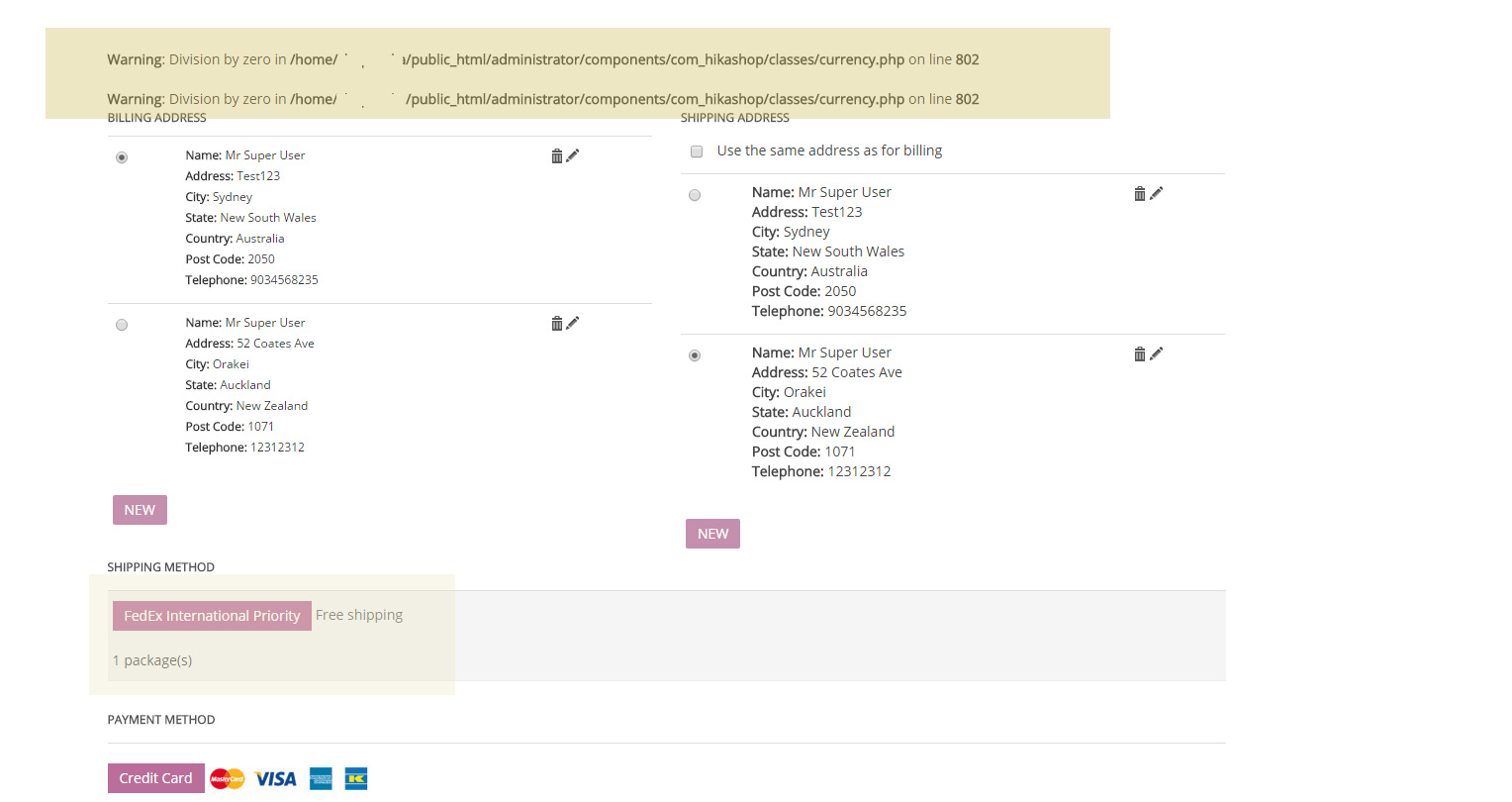This screenshot has width=1512, height=802.
Task: Add a NEW billing address
Action: tap(140, 510)
